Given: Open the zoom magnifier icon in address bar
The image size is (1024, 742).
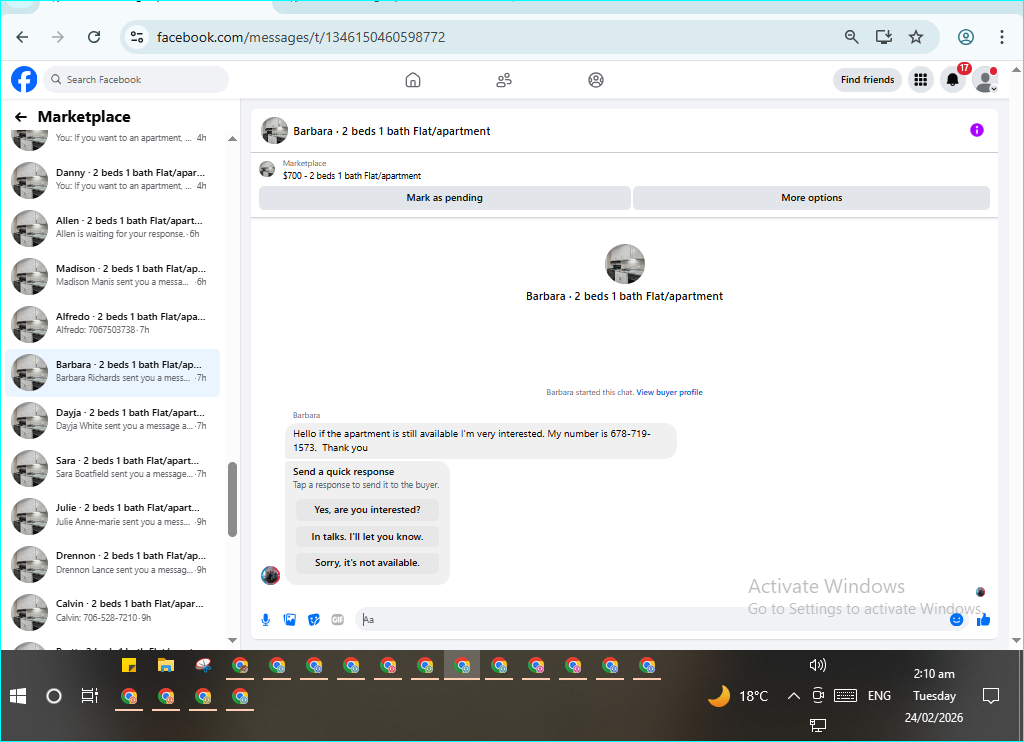Looking at the screenshot, I should point(851,37).
